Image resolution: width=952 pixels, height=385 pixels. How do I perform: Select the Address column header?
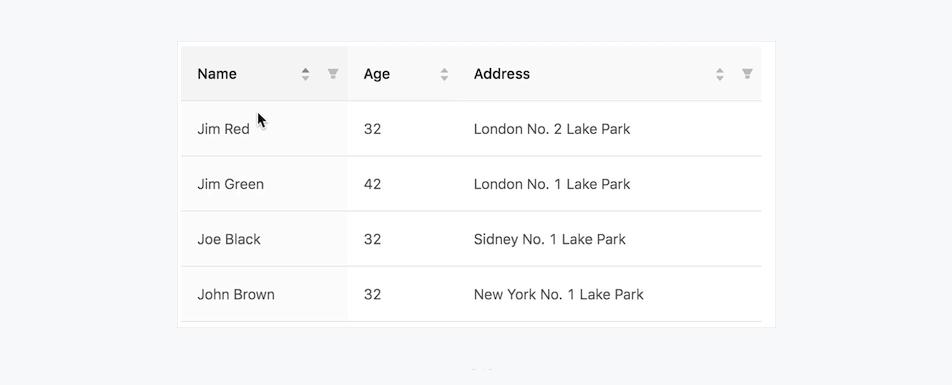click(610, 73)
